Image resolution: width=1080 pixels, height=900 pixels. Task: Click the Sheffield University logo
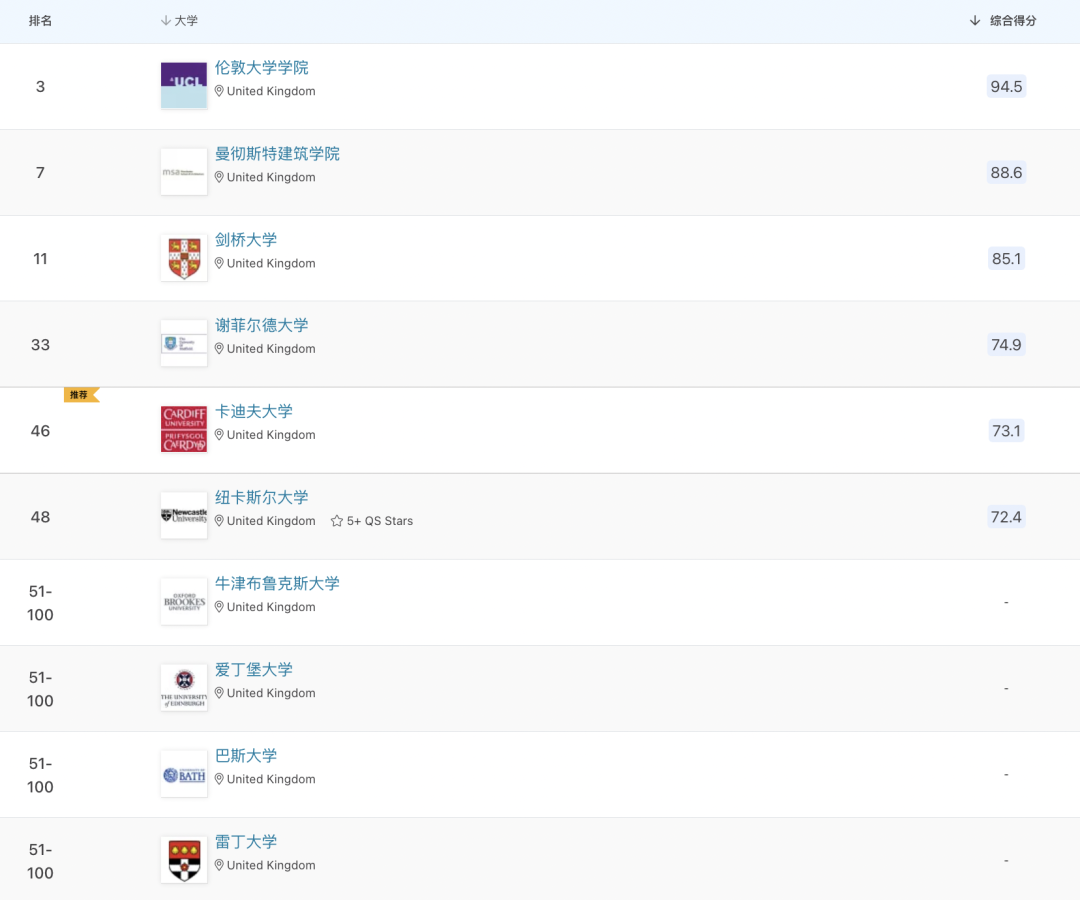click(x=184, y=343)
